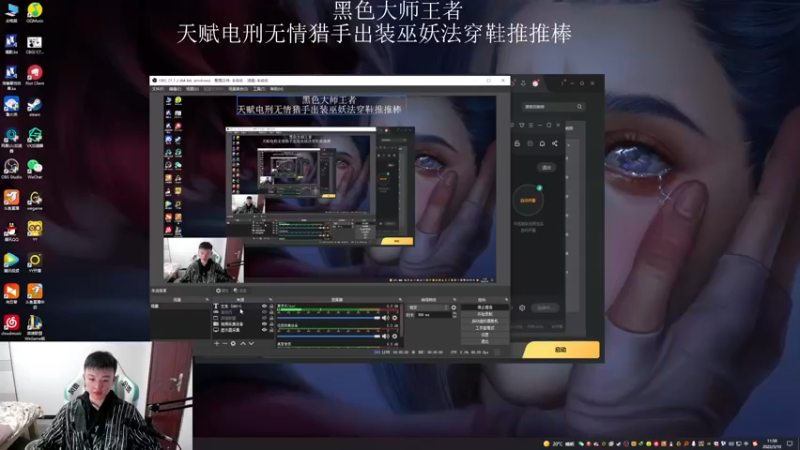The width and height of the screenshot is (800, 450).
Task: Click the round 自动开播 circle button
Action: (x=528, y=201)
